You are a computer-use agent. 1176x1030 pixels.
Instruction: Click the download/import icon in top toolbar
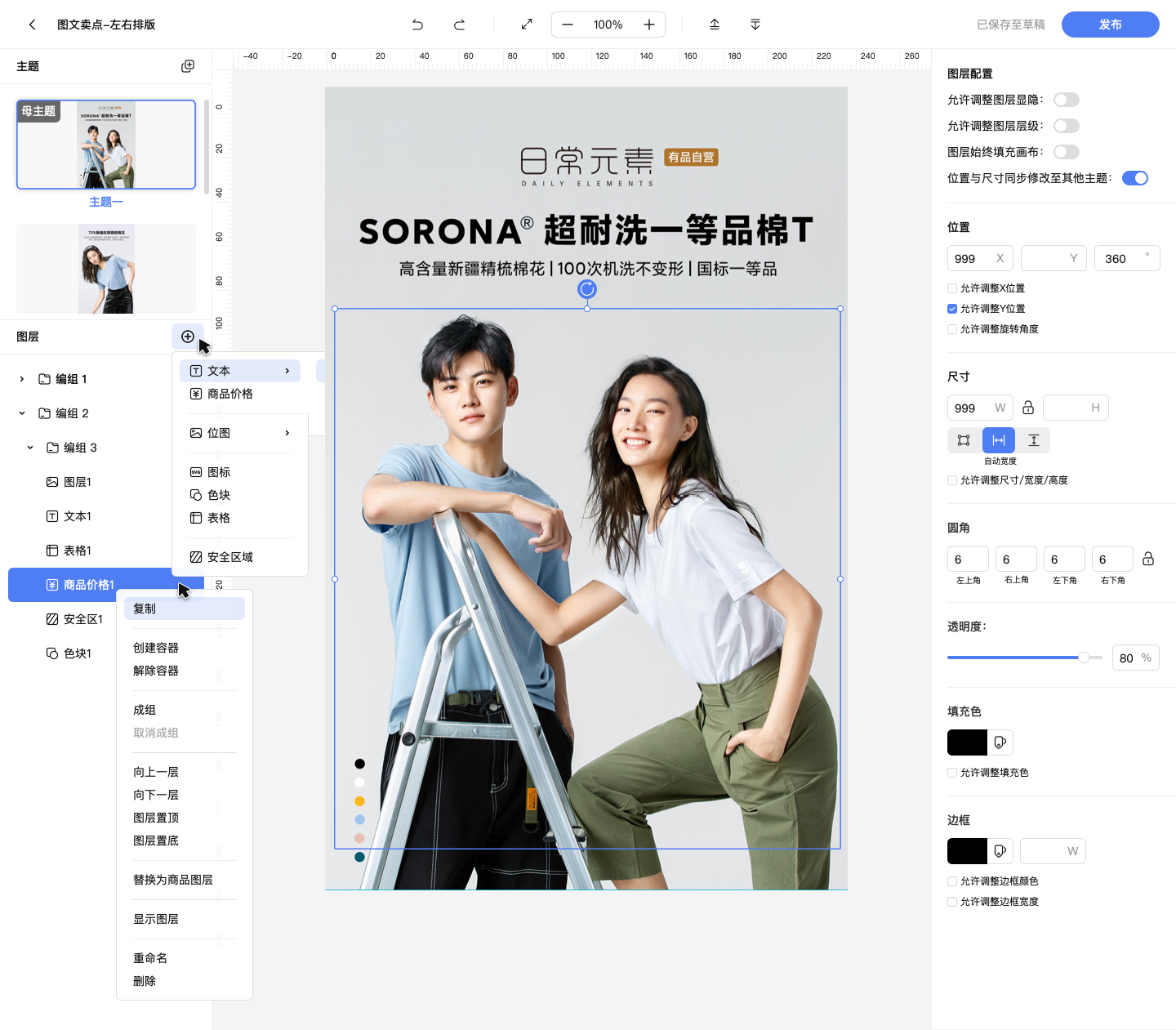tap(755, 25)
